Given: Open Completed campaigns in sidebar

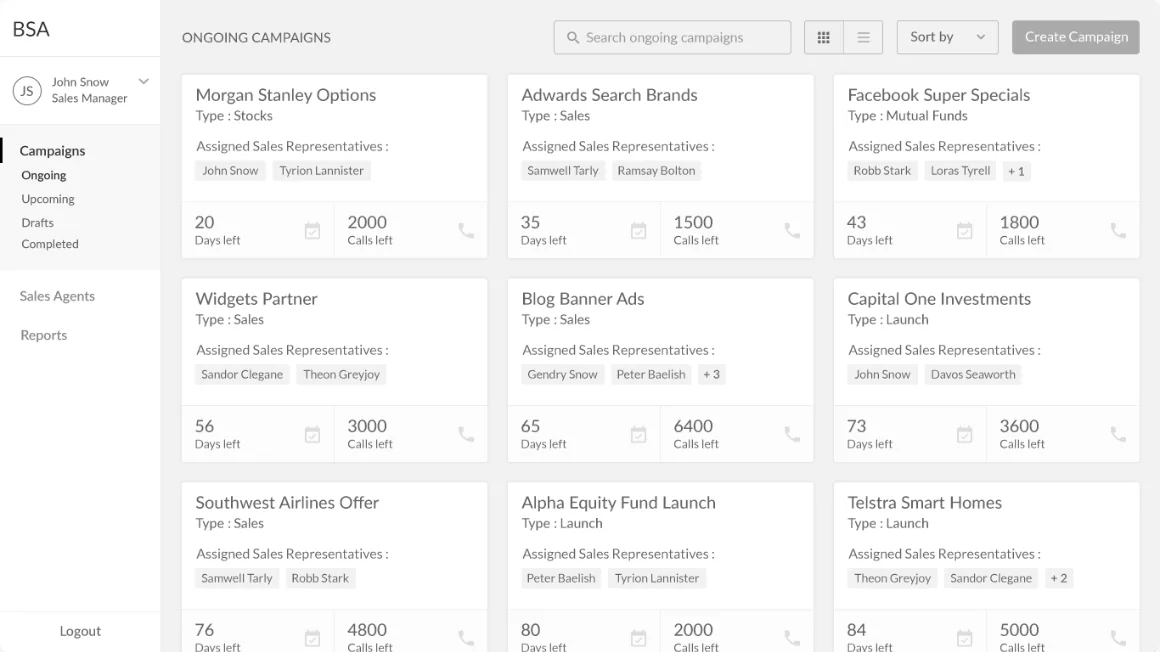Looking at the screenshot, I should click(x=50, y=244).
